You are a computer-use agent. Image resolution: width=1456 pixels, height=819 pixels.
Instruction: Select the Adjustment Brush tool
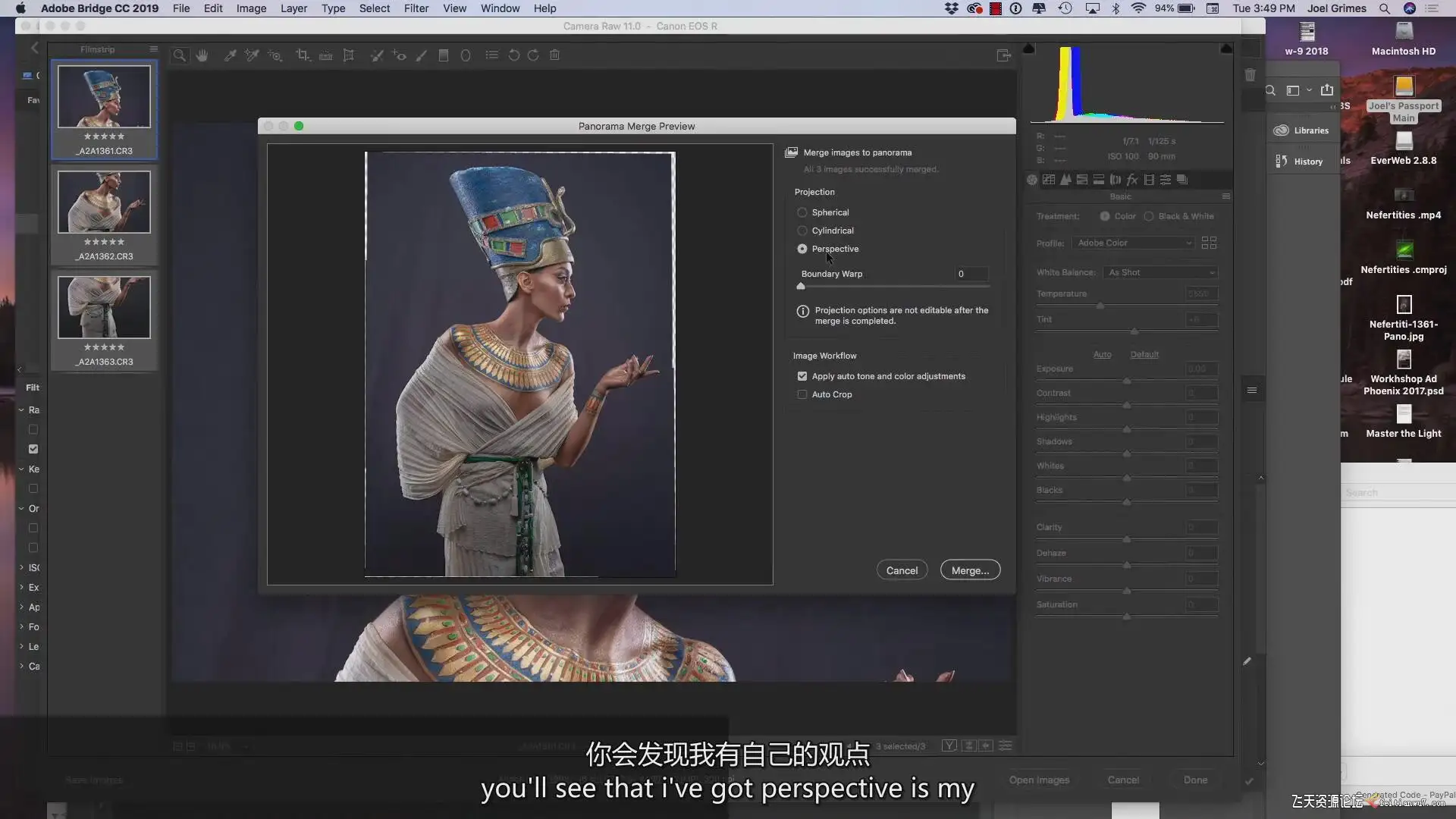[421, 55]
